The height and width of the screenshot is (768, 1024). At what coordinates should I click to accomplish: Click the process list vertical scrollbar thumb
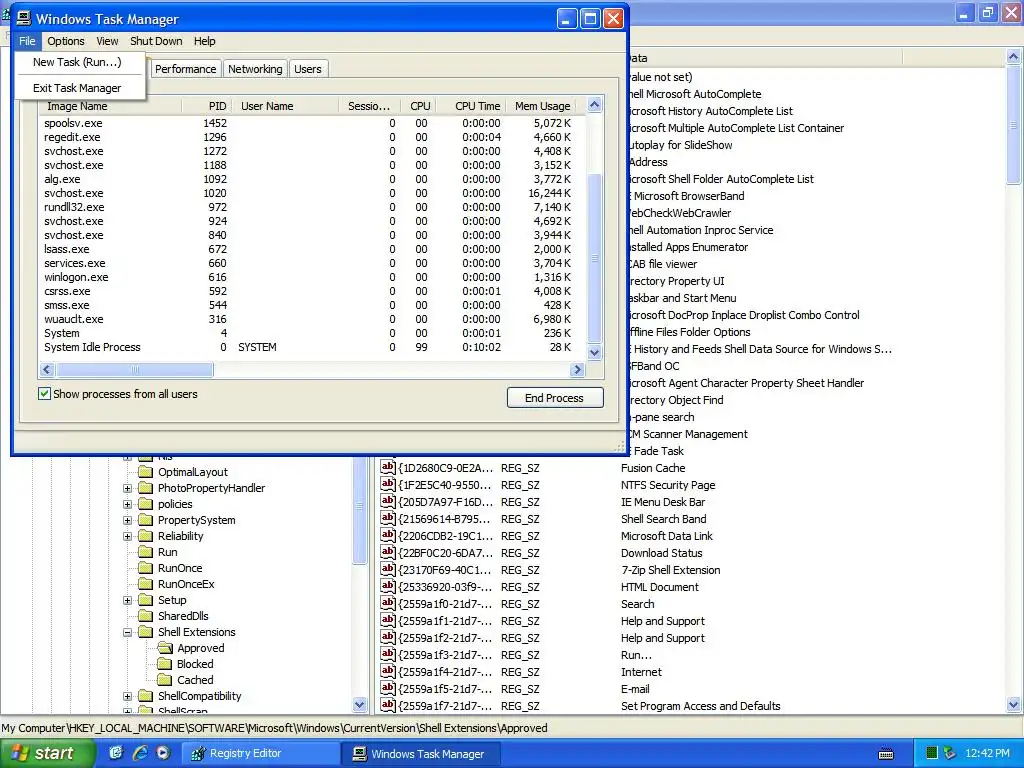click(x=594, y=258)
